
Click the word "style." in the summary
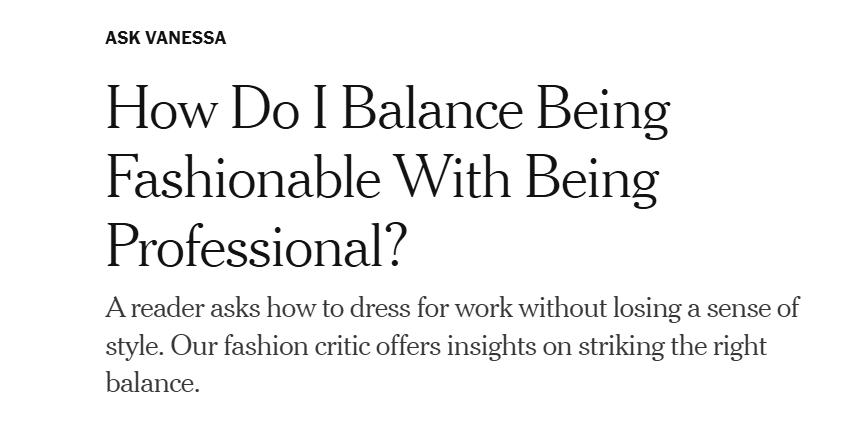[x=134, y=346]
